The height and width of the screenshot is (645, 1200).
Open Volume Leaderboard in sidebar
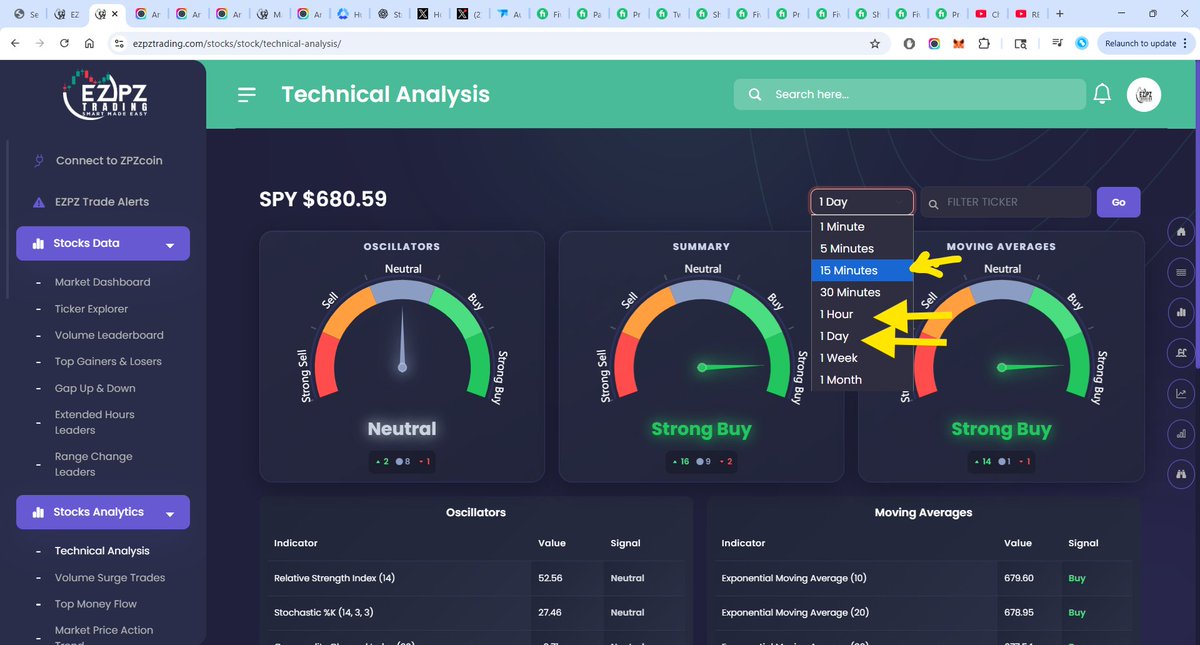click(x=109, y=335)
